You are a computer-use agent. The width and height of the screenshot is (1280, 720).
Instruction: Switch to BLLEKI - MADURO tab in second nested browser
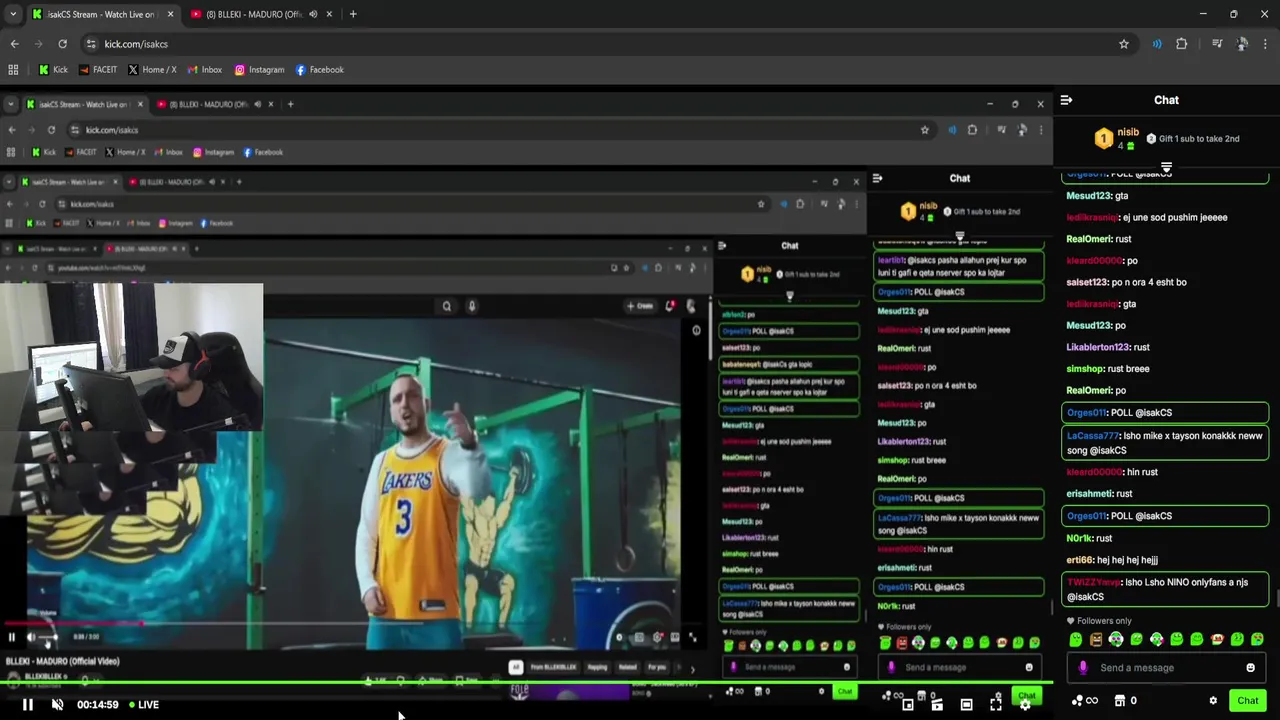coord(208,104)
